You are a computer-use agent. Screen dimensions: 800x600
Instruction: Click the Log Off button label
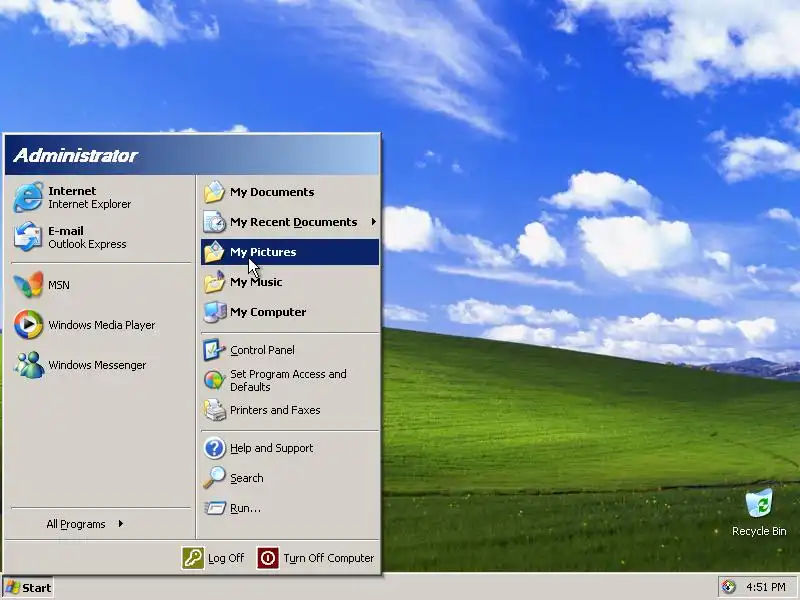coord(226,558)
